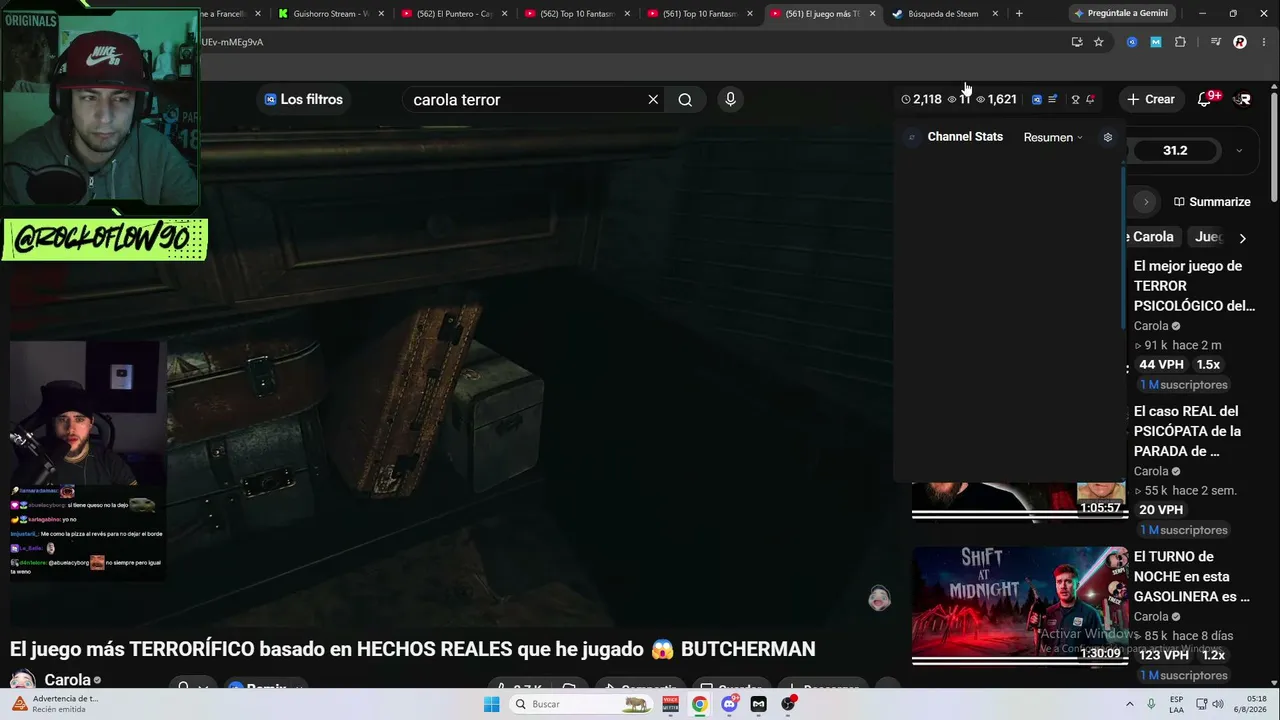Click the 1,621 views stat
Viewport: 1280px width, 720px height.
click(996, 99)
